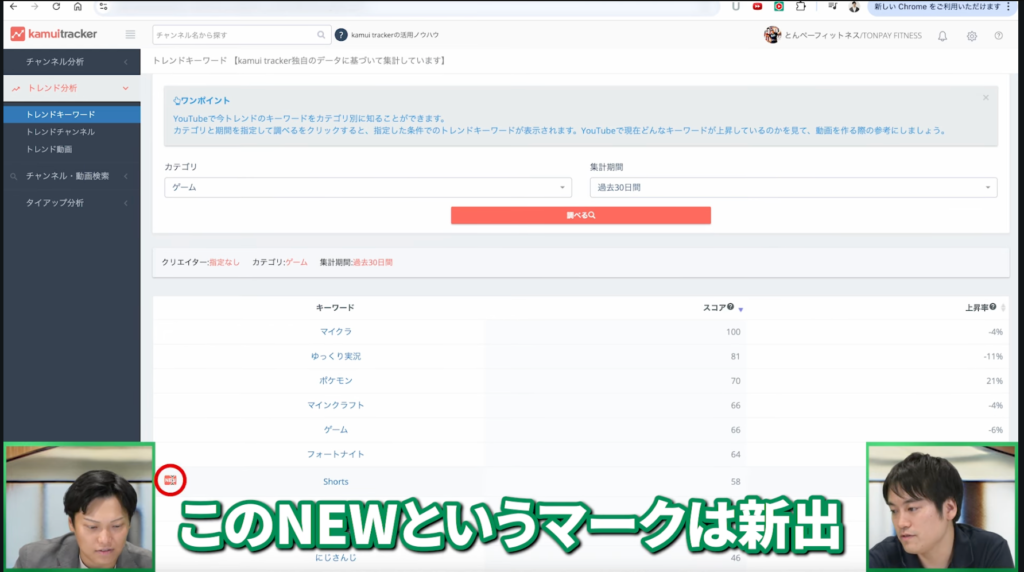Open the マイクラ keyword link
1024x572 pixels.
coord(336,332)
